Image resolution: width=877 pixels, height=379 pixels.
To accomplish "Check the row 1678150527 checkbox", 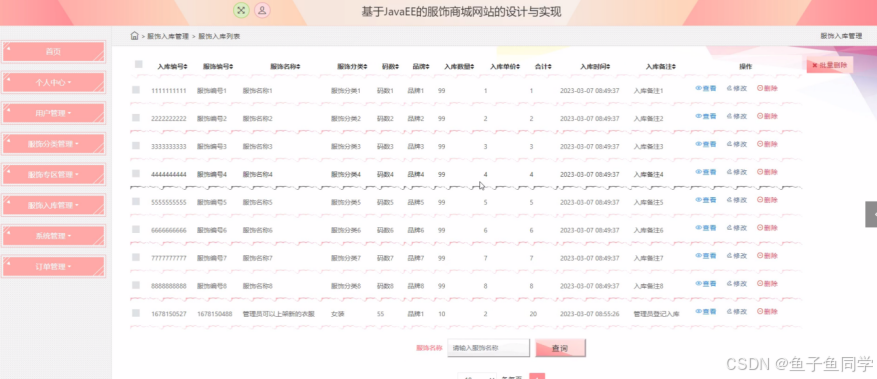I will (x=136, y=313).
